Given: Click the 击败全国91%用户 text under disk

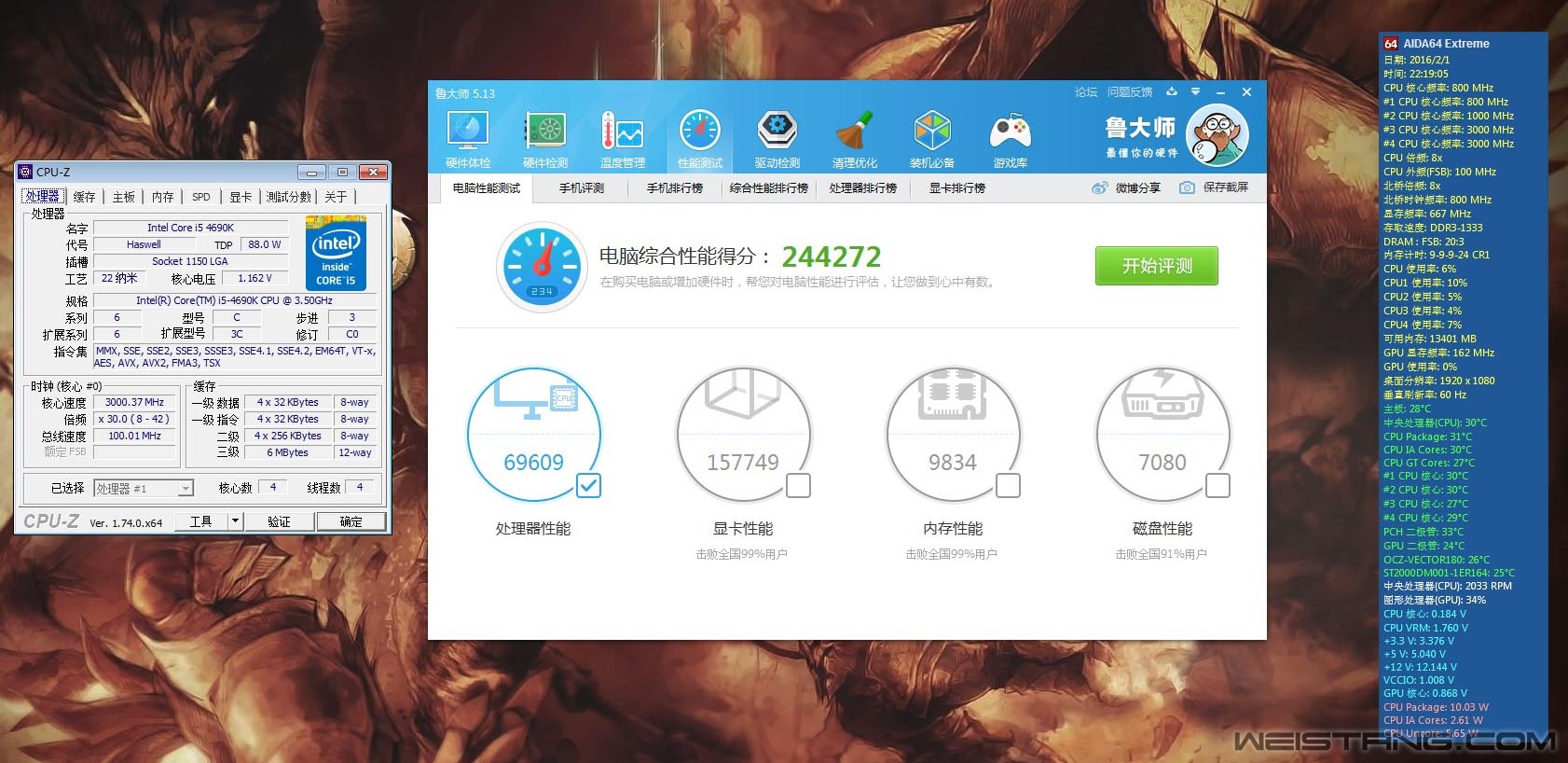Looking at the screenshot, I should [x=1162, y=554].
